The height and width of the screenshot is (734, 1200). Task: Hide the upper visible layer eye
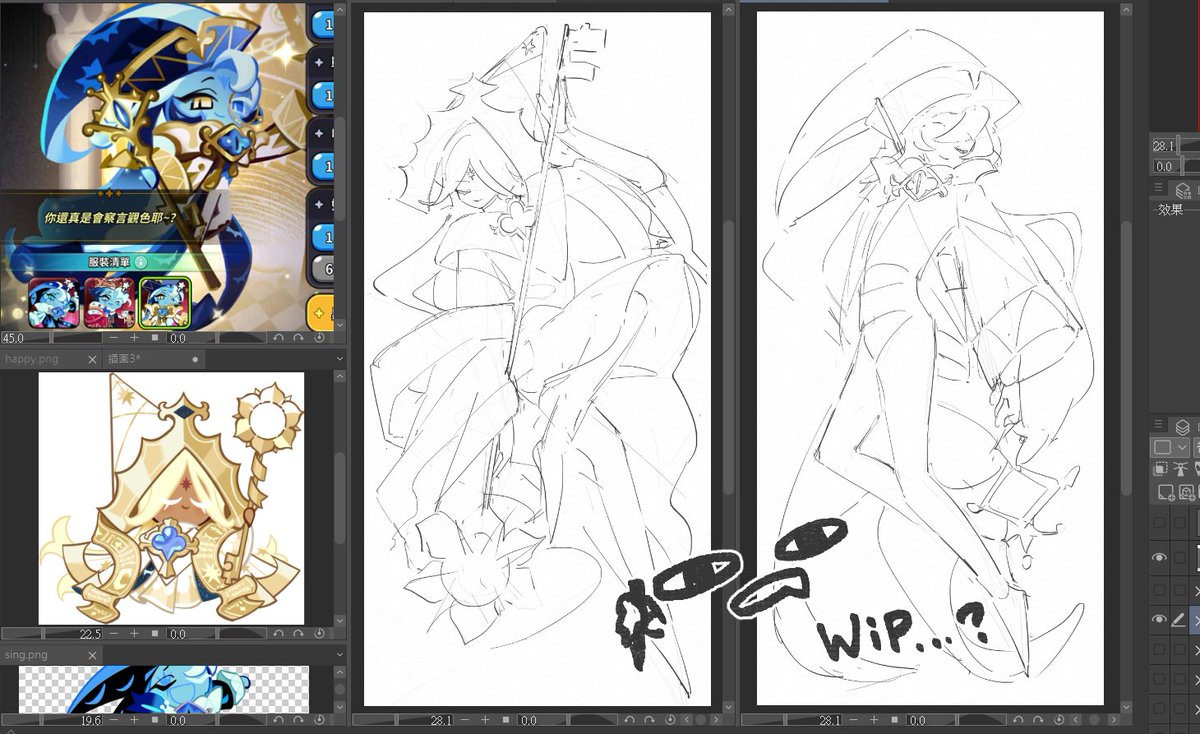click(1159, 557)
